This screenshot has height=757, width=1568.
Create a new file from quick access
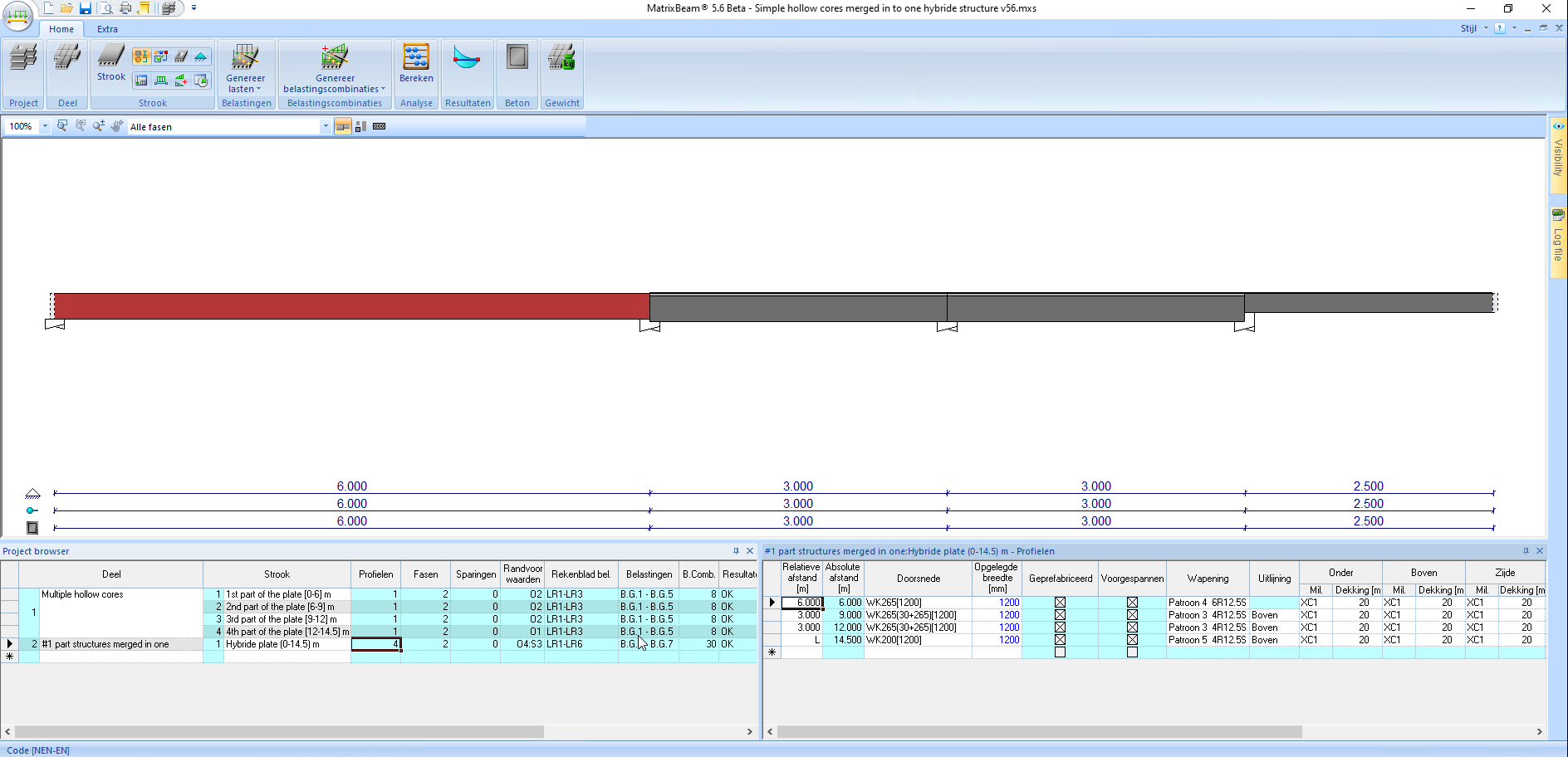pyautogui.click(x=48, y=8)
